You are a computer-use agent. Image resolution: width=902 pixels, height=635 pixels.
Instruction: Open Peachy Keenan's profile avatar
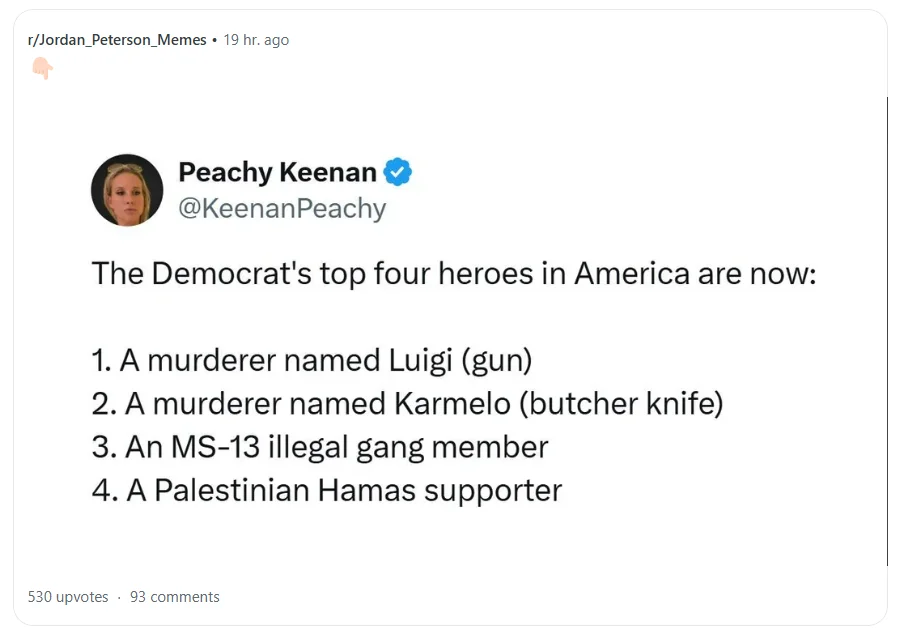point(127,189)
